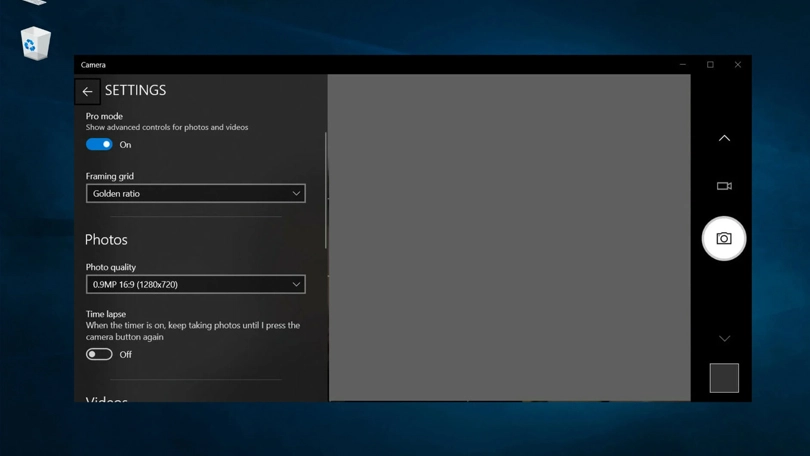Click the SETTINGS heading text

[135, 90]
